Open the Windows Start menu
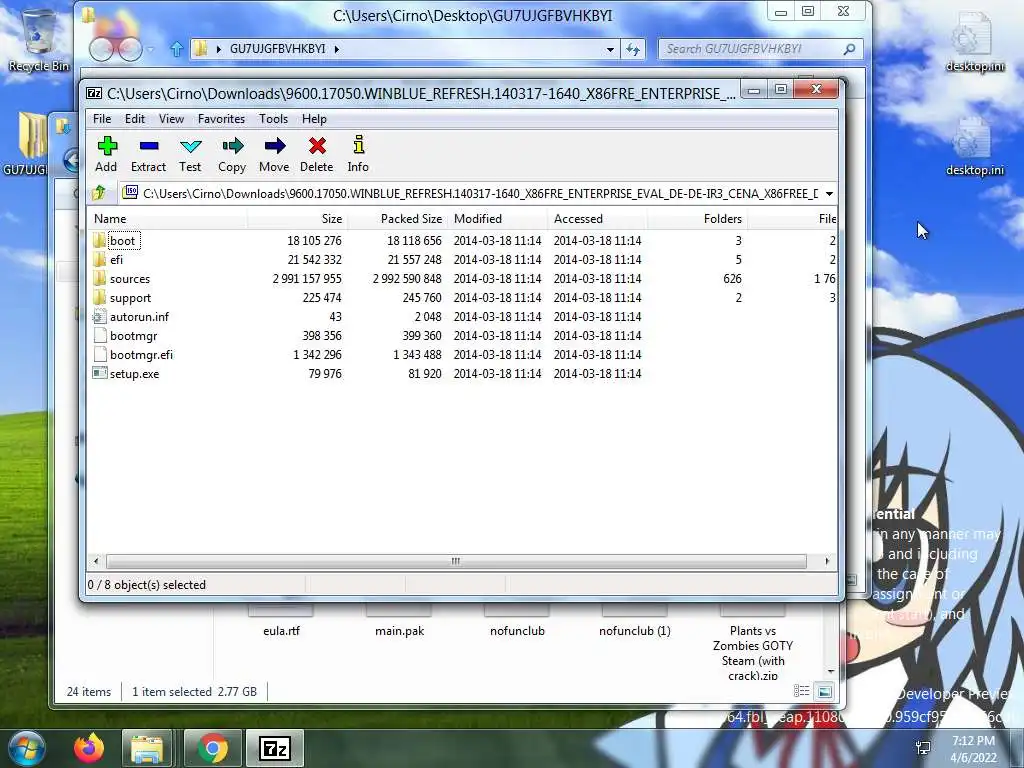This screenshot has width=1024, height=768. [27, 748]
